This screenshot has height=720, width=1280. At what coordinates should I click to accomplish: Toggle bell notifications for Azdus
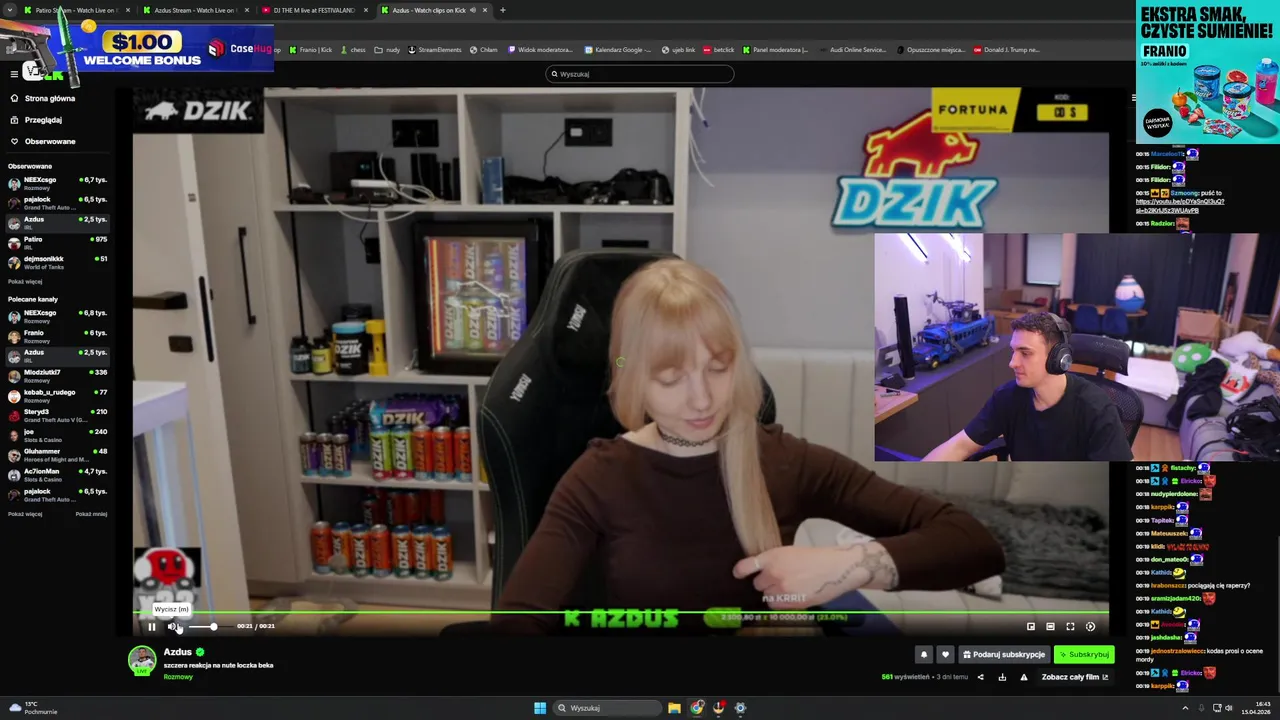tap(924, 655)
